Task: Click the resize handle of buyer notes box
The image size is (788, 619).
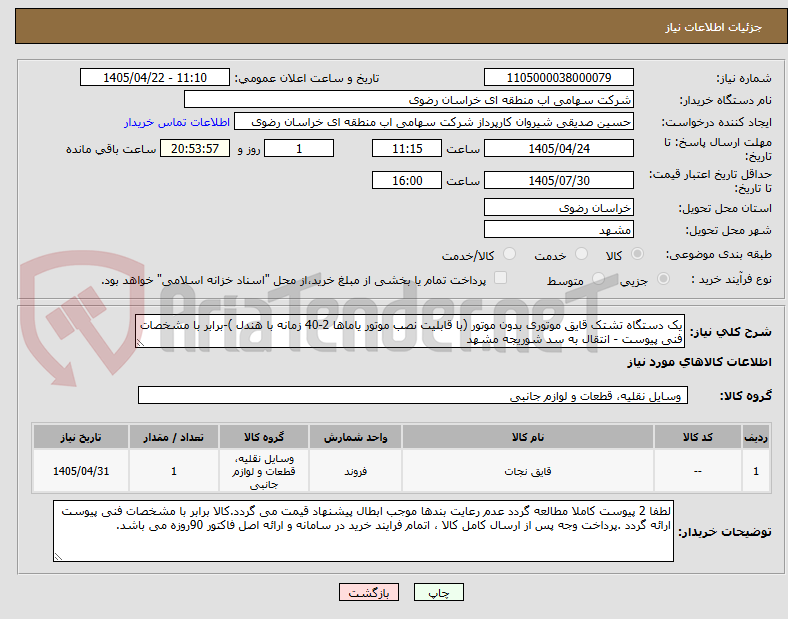Action: point(58,557)
